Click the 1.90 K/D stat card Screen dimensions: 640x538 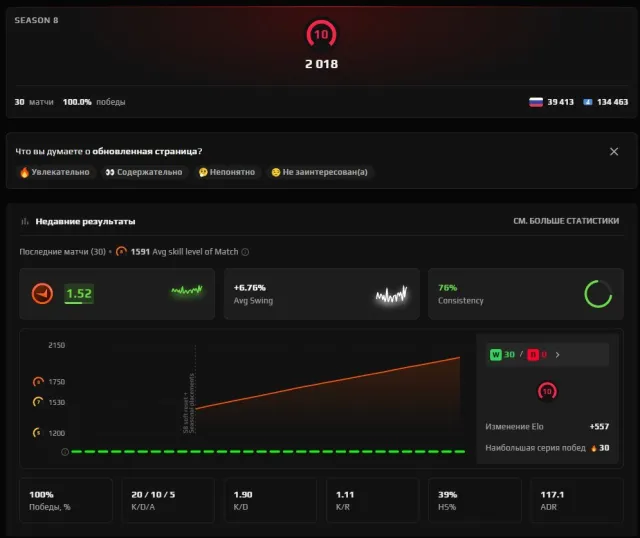click(x=270, y=500)
